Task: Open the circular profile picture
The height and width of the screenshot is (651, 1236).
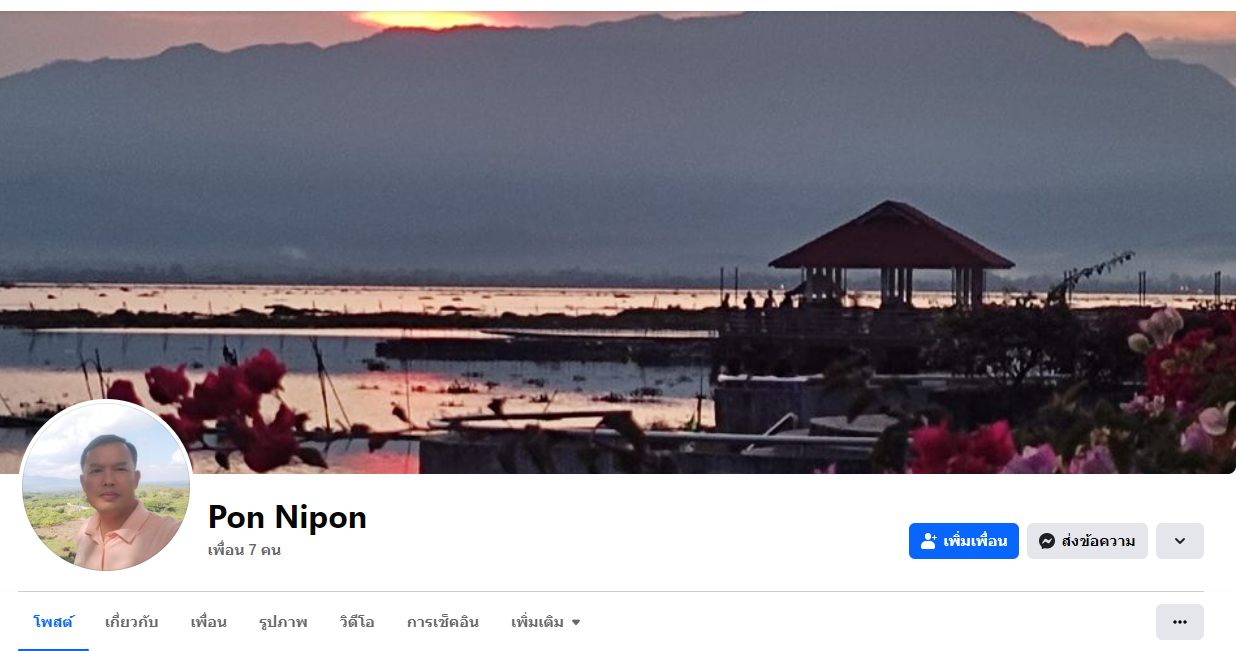Action: (x=106, y=486)
